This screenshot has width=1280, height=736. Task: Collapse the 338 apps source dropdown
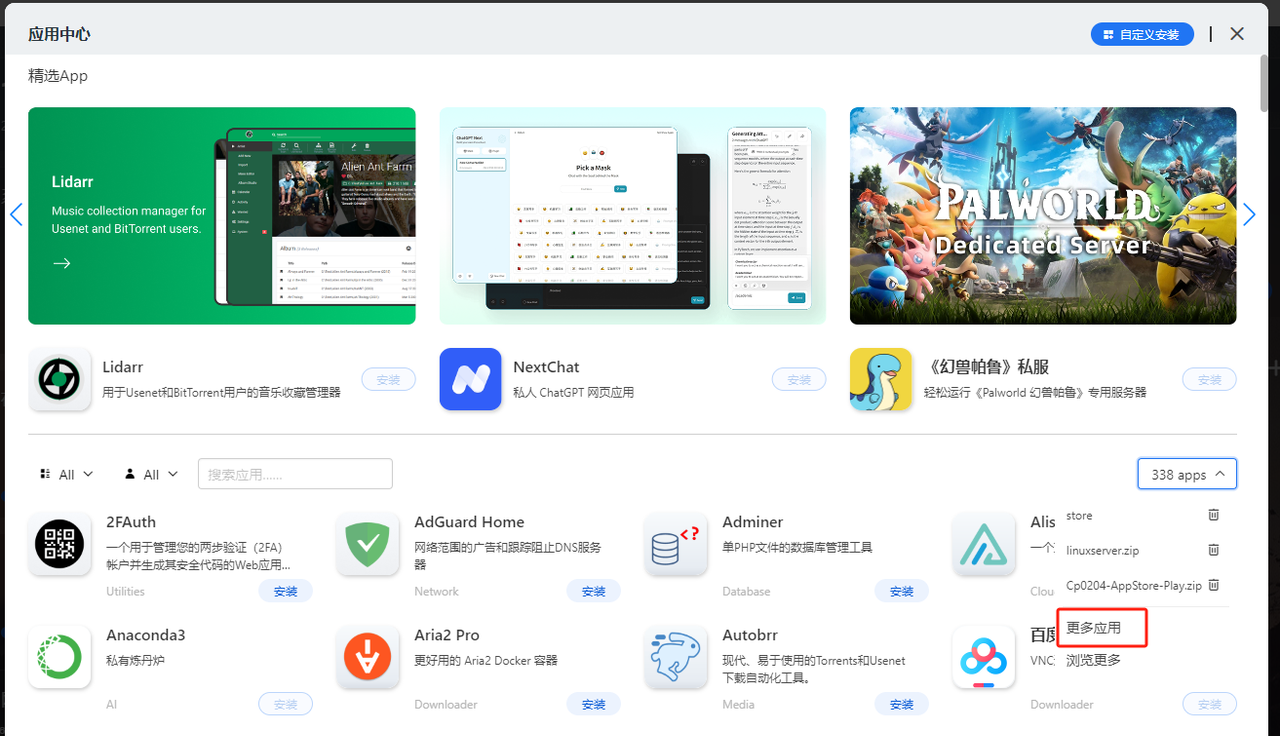click(x=1187, y=474)
